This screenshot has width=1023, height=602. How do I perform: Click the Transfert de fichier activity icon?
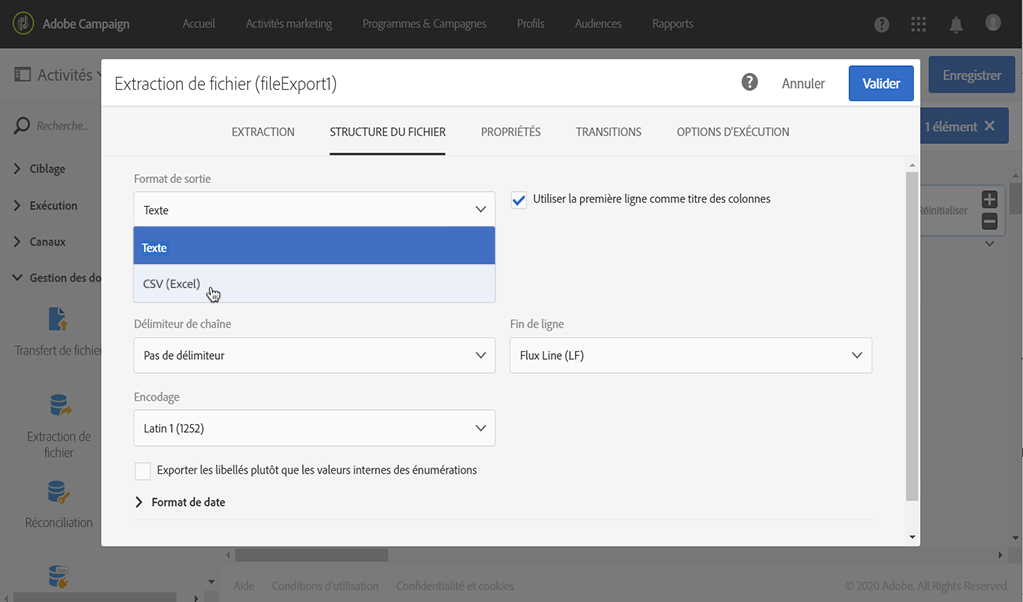coord(58,320)
